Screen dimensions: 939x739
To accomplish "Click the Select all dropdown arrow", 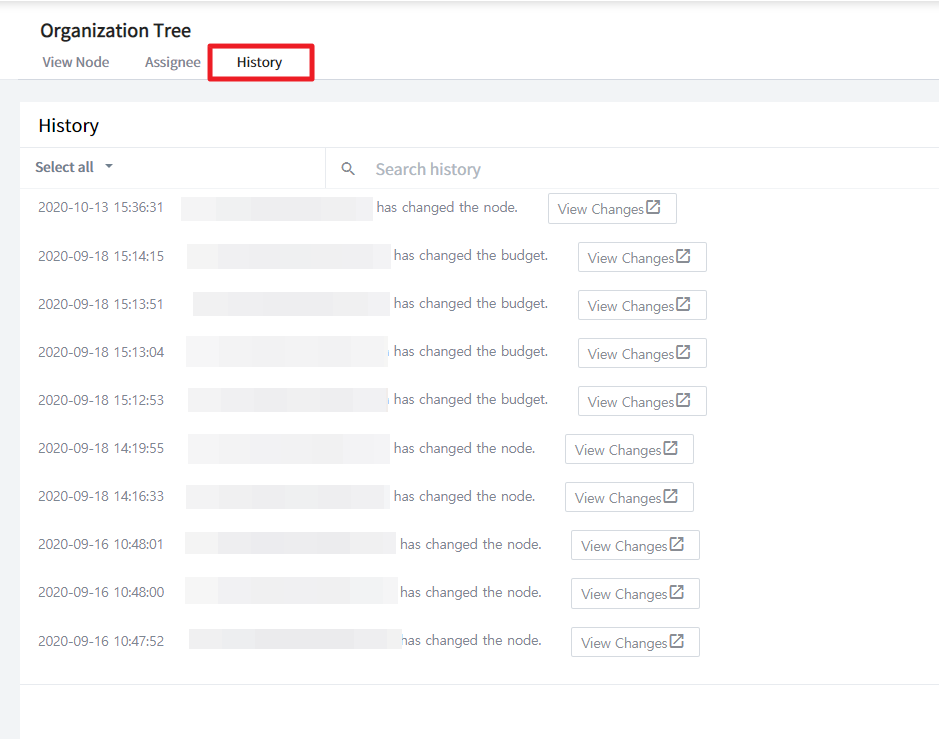I will (109, 167).
